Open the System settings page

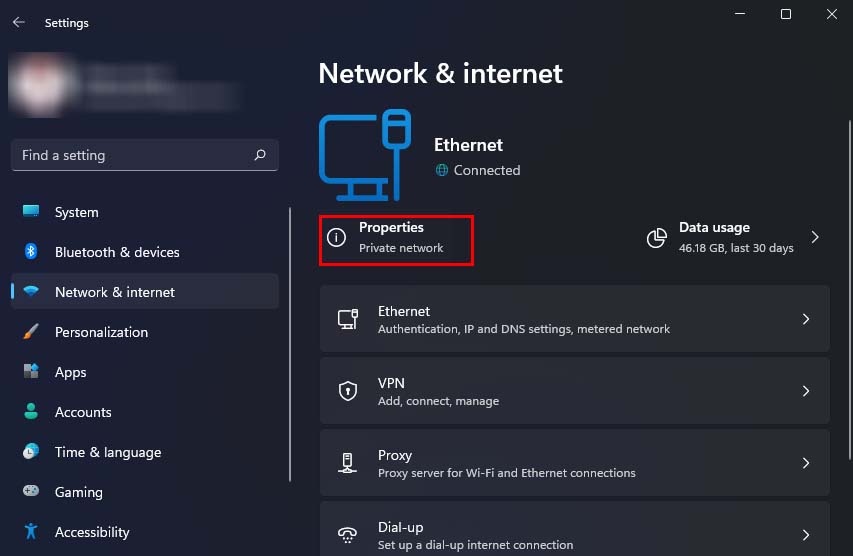[77, 212]
